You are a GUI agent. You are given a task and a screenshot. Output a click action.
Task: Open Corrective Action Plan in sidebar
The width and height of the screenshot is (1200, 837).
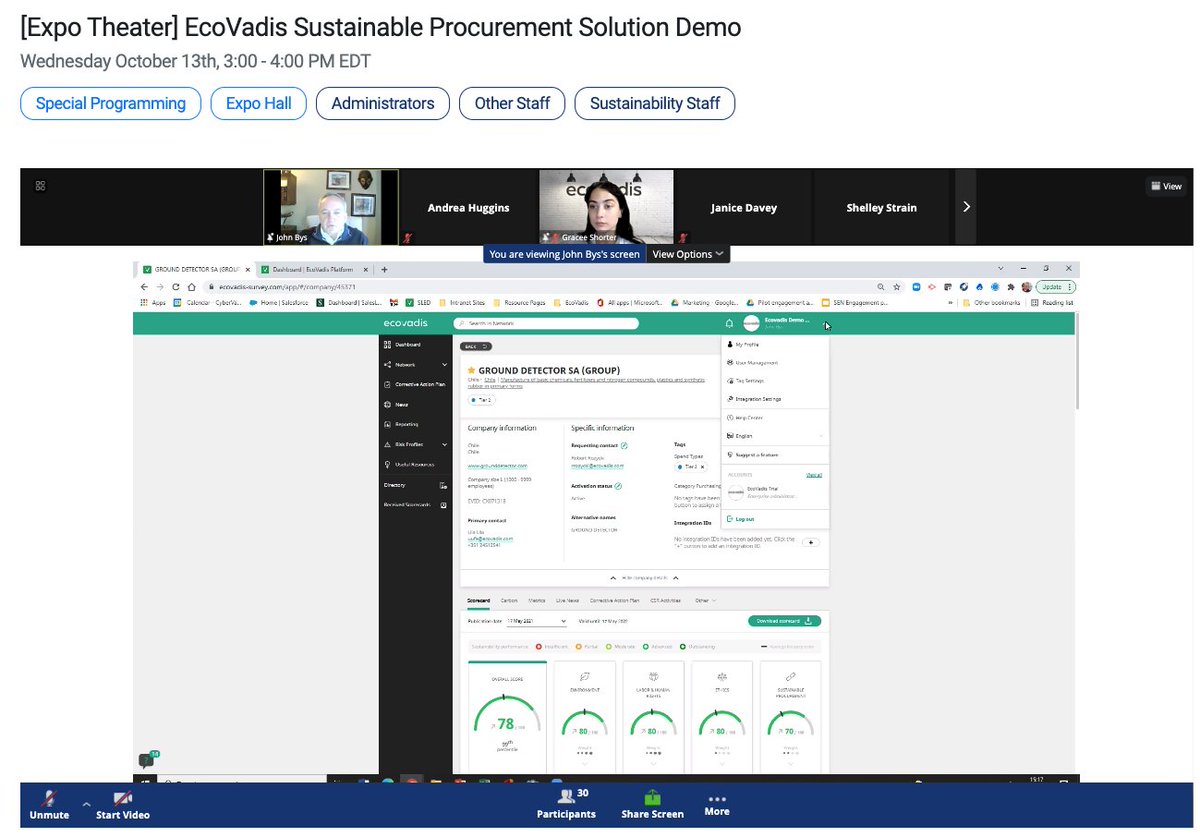tap(413, 384)
